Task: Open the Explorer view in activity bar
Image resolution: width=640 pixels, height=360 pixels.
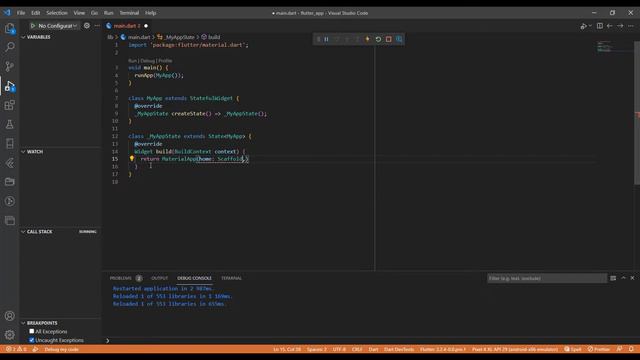Action: click(10, 28)
